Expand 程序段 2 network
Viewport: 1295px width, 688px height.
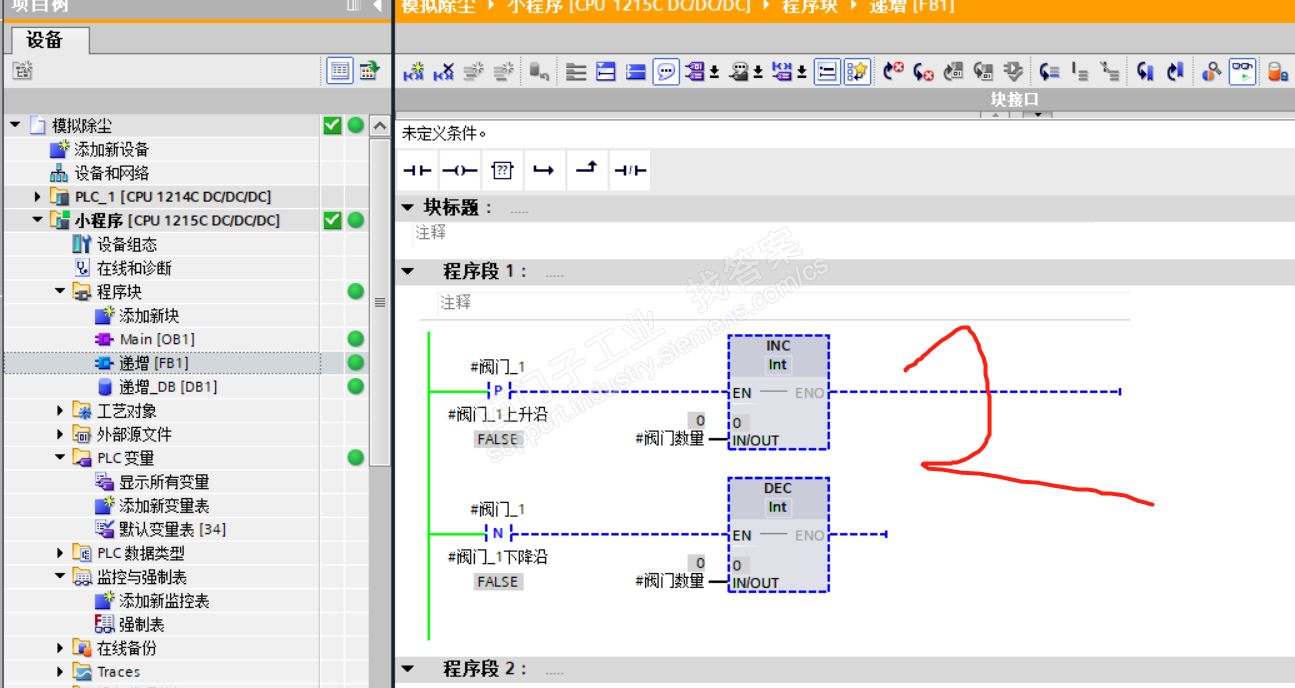coord(407,668)
